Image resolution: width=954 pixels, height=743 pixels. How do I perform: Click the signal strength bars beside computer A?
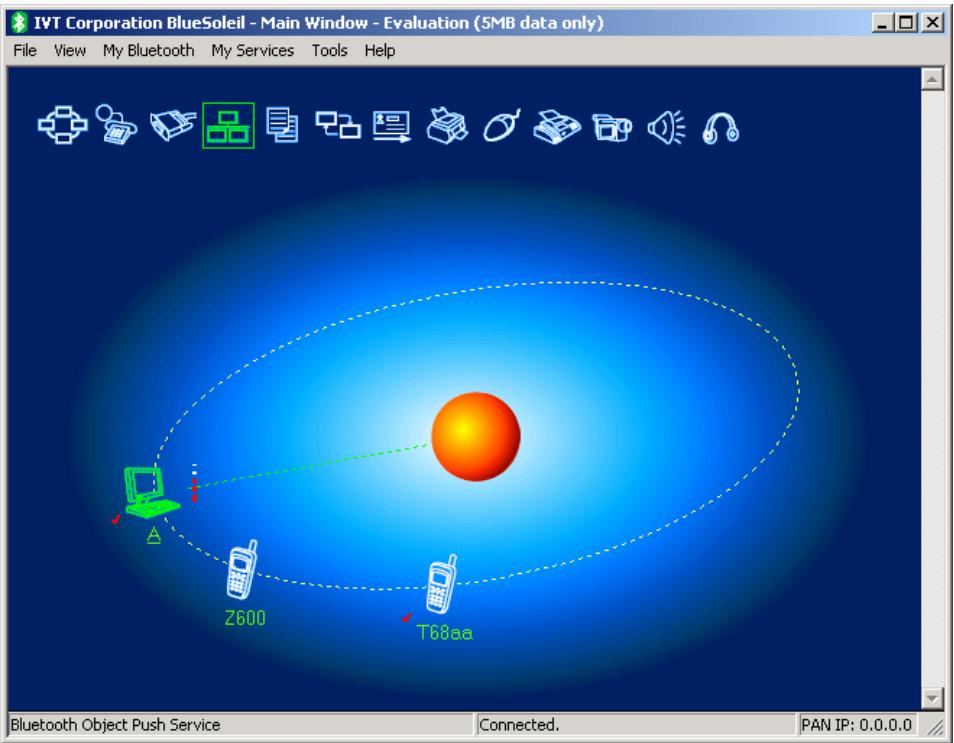pyautogui.click(x=194, y=483)
